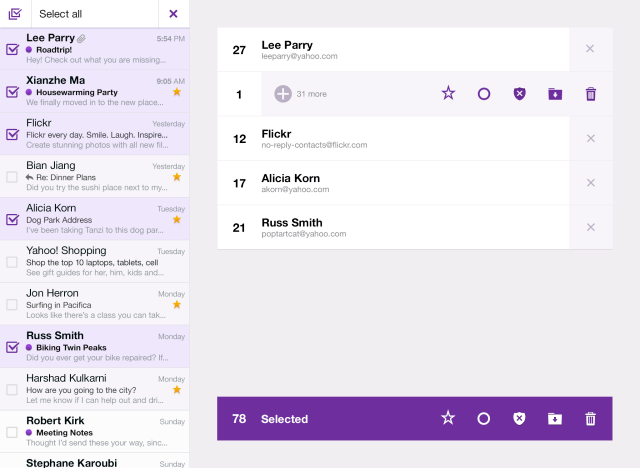Delete the single-message group row
The height and width of the screenshot is (468, 640).
[x=591, y=94]
